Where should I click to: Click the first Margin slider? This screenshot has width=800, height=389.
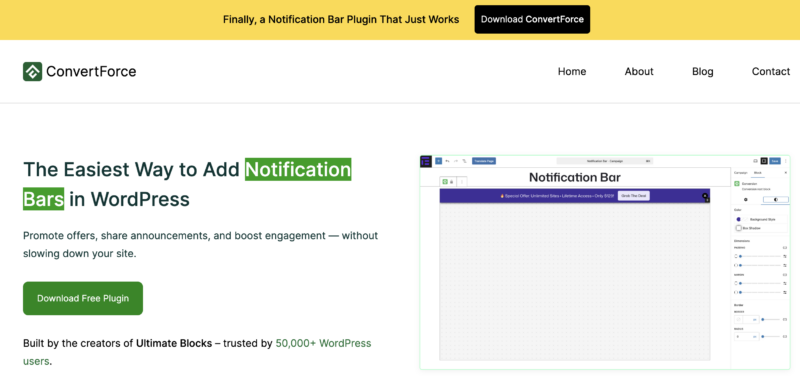pos(760,283)
